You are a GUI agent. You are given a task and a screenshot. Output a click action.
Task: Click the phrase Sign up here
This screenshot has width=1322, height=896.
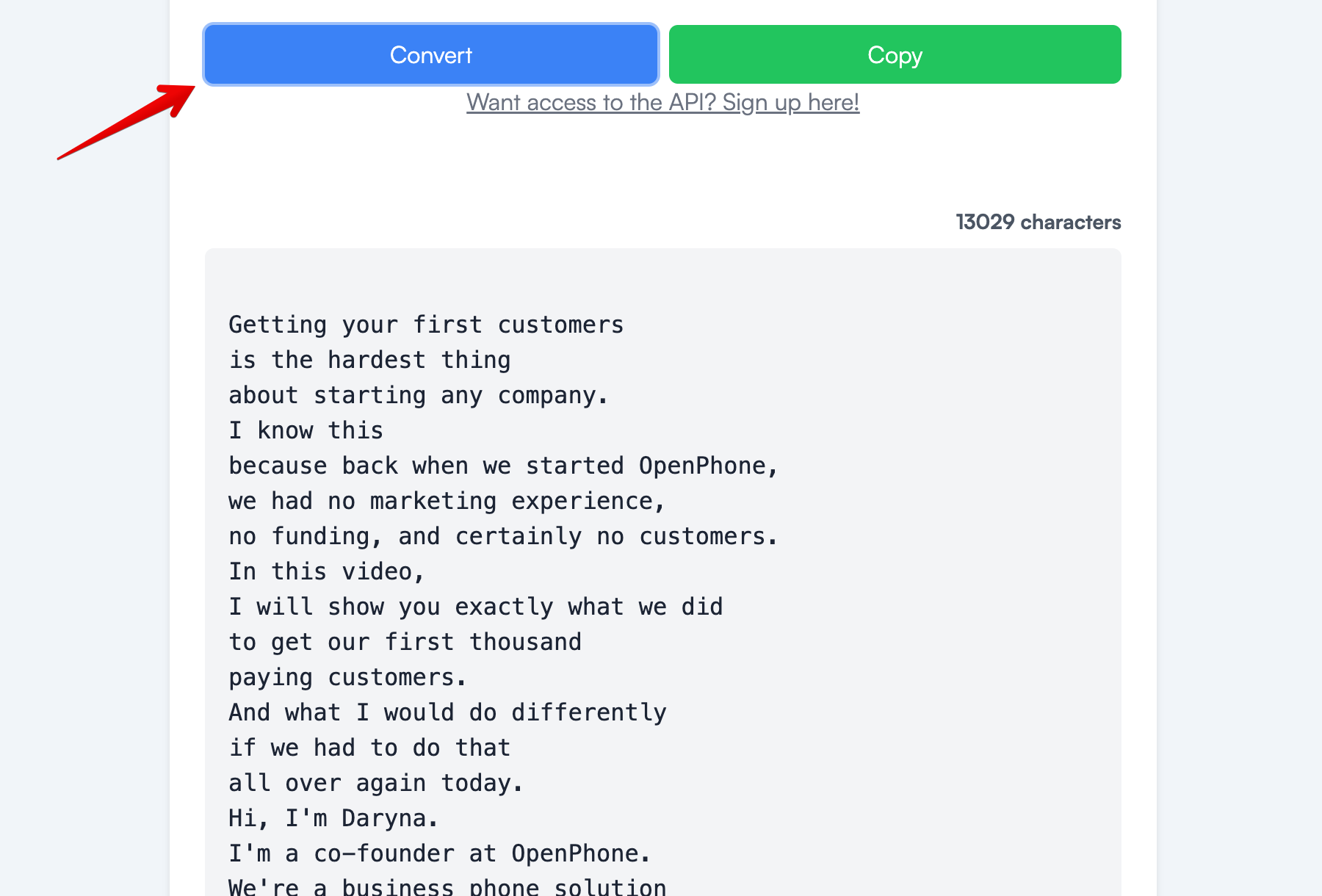coord(789,102)
